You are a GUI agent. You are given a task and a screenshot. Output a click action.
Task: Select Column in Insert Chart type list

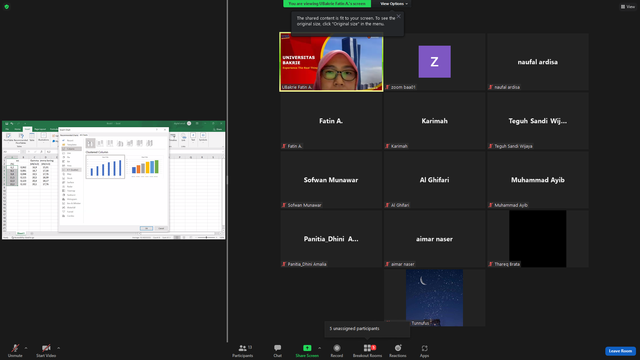coord(71,149)
